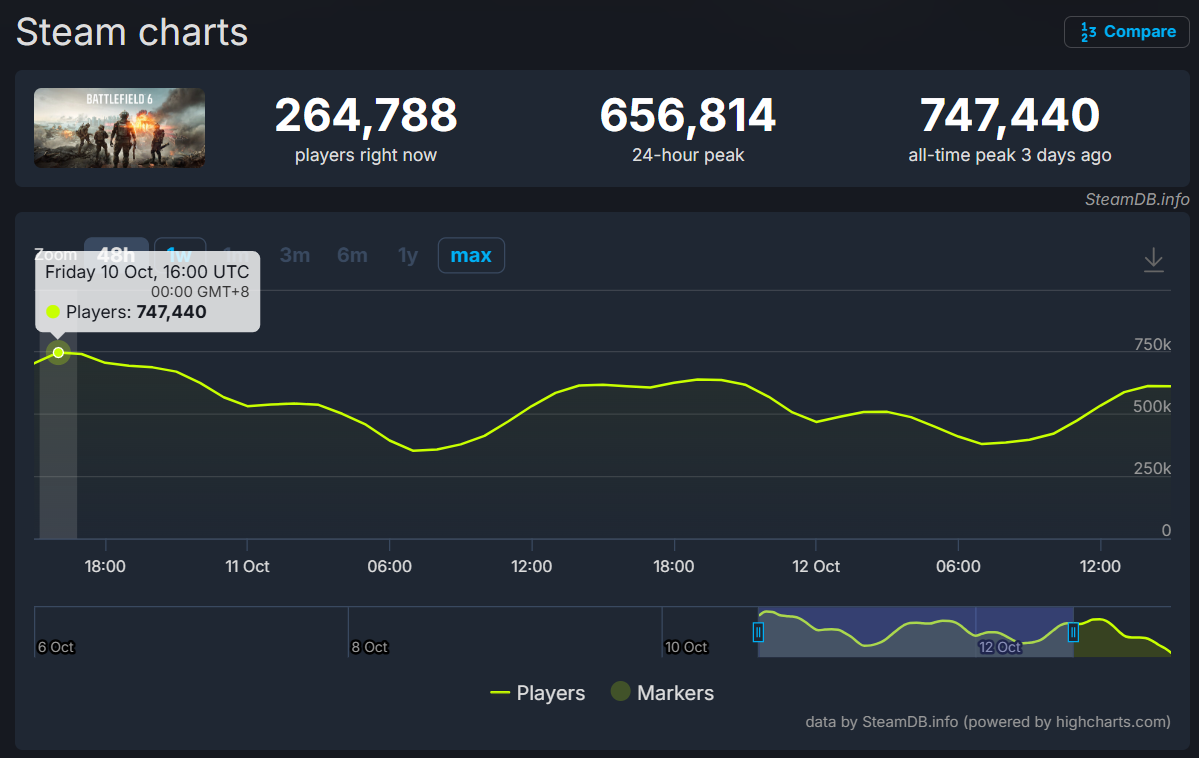Click the '10 Oct' navigator label
1199x758 pixels.
686,647
